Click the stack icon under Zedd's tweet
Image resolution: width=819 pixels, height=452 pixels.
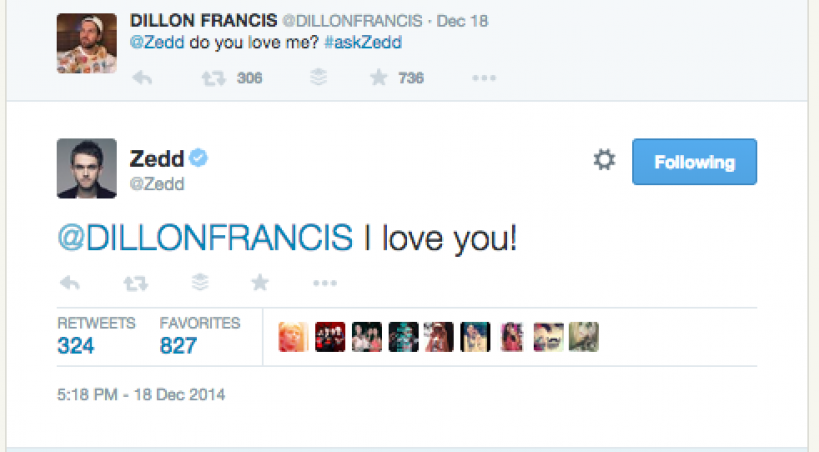pos(200,284)
